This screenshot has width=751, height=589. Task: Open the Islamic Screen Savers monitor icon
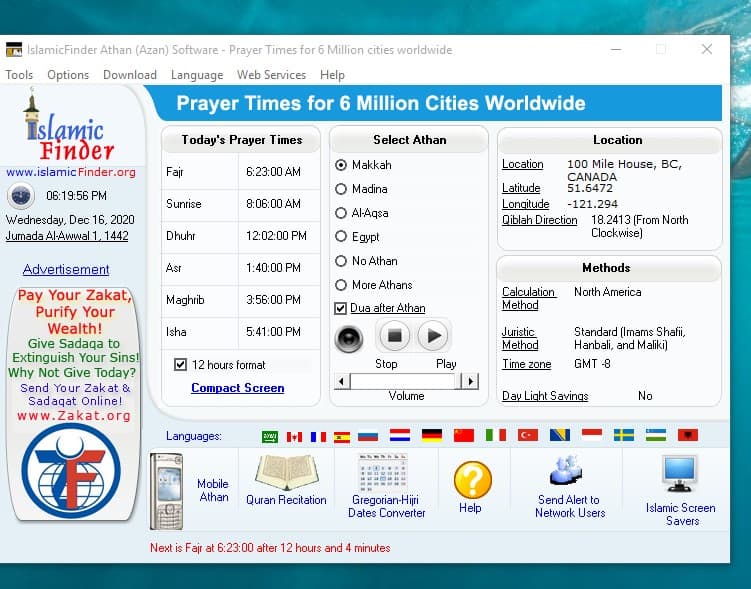(x=679, y=474)
